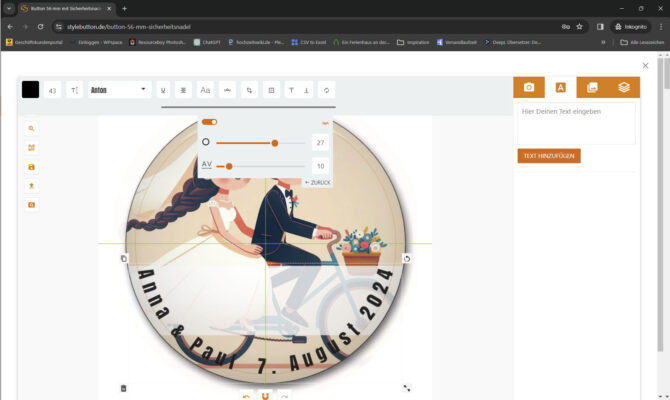Toggle the curved text switch
Viewport: 670px width, 400px height.
pos(209,122)
